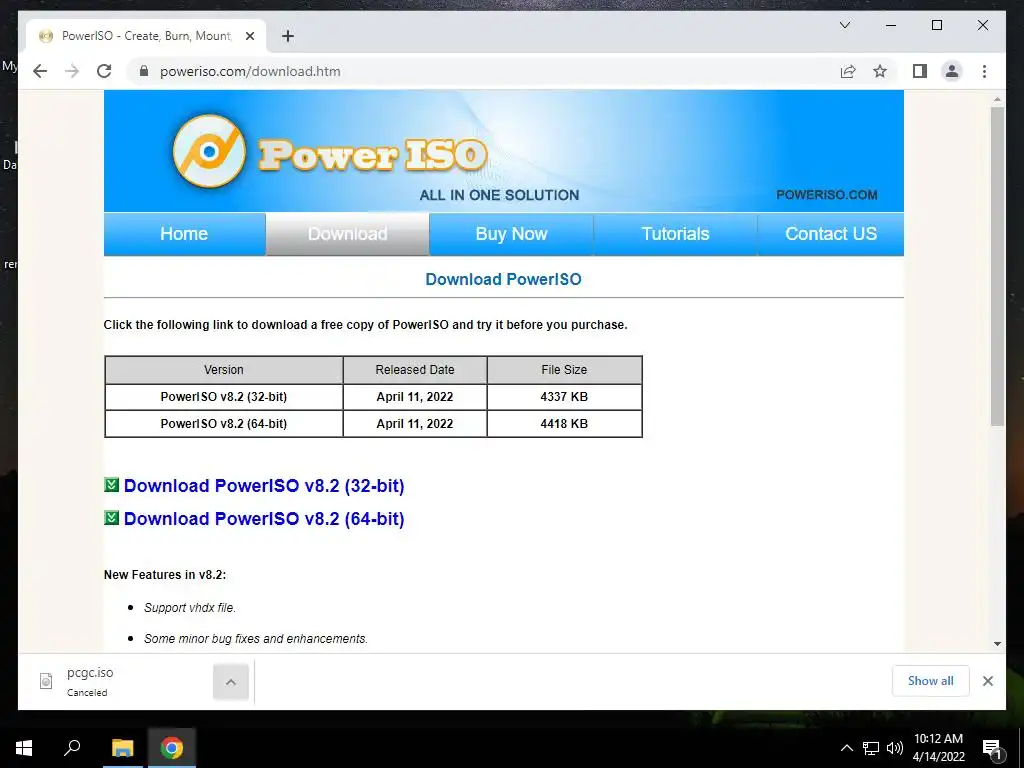Click the browser Forward arrow
Screen dimensions: 1024x768
pyautogui.click(x=72, y=71)
